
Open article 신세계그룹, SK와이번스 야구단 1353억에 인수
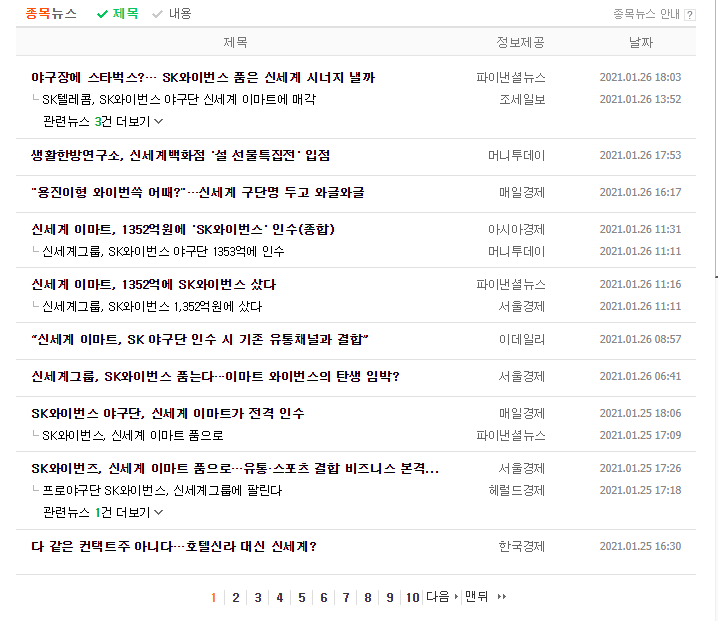pos(163,251)
